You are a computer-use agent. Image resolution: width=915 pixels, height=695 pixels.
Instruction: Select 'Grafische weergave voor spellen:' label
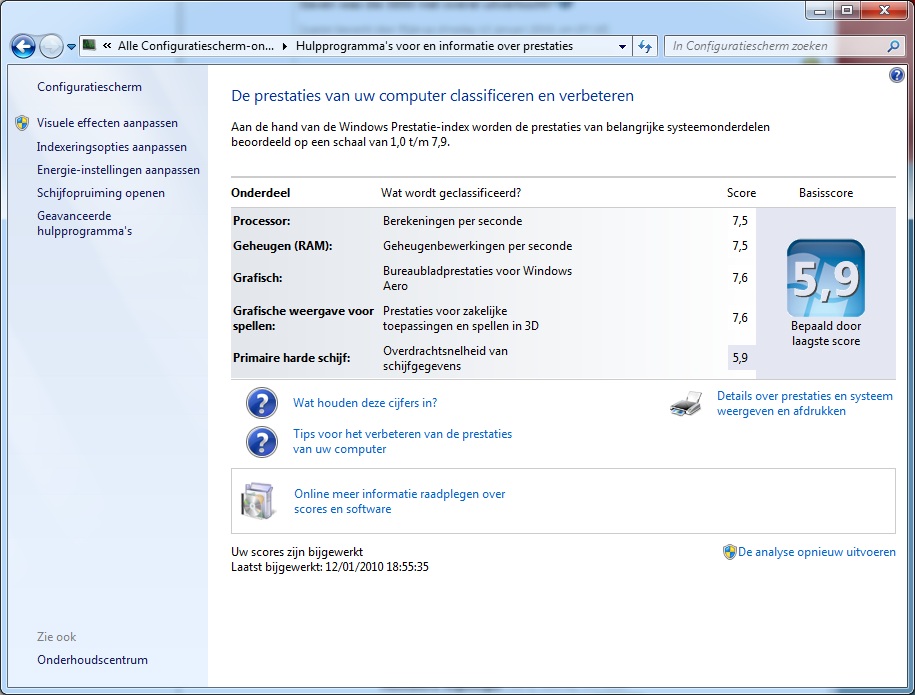(x=303, y=318)
